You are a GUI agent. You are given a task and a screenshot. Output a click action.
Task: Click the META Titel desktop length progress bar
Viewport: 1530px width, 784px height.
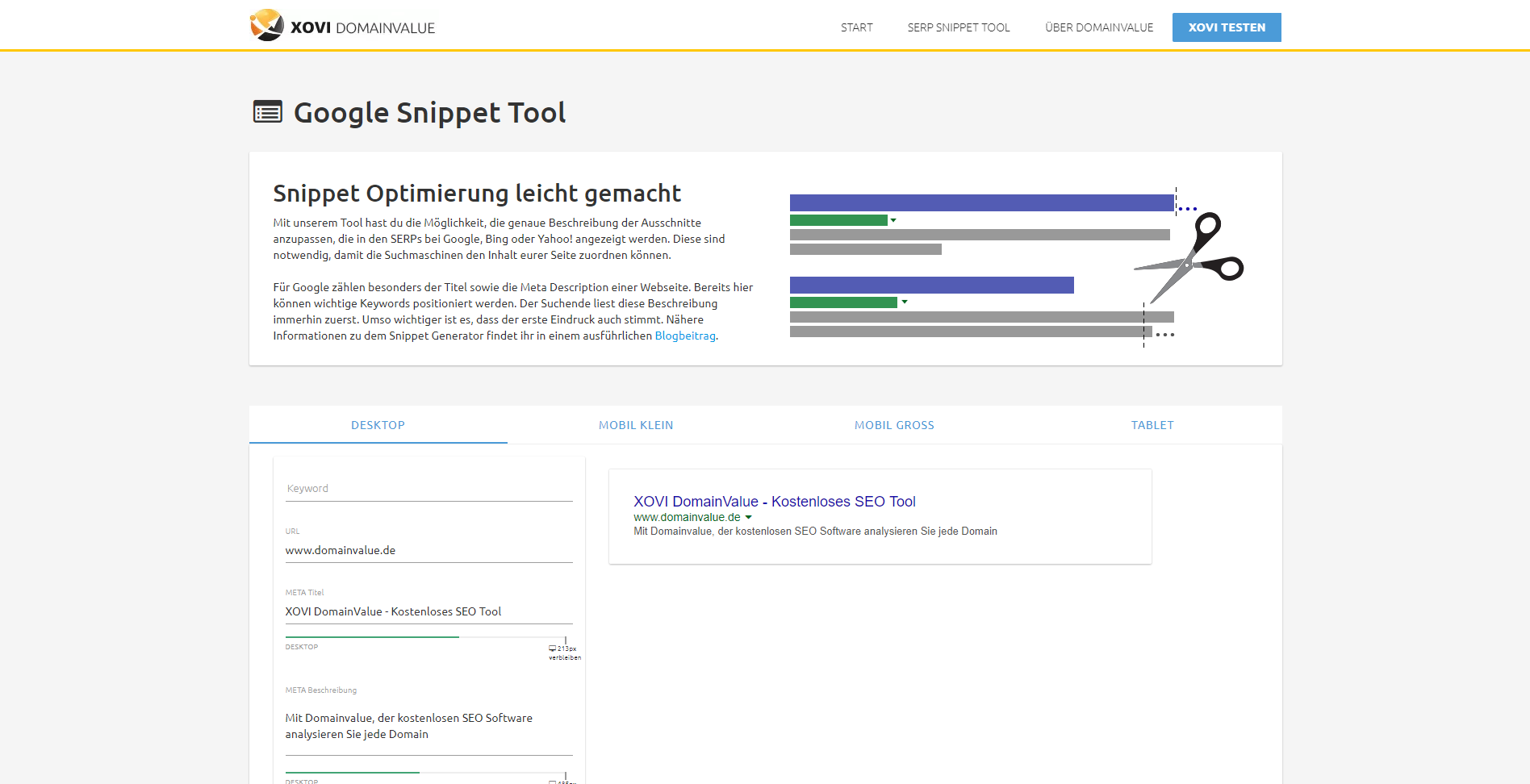(426, 637)
